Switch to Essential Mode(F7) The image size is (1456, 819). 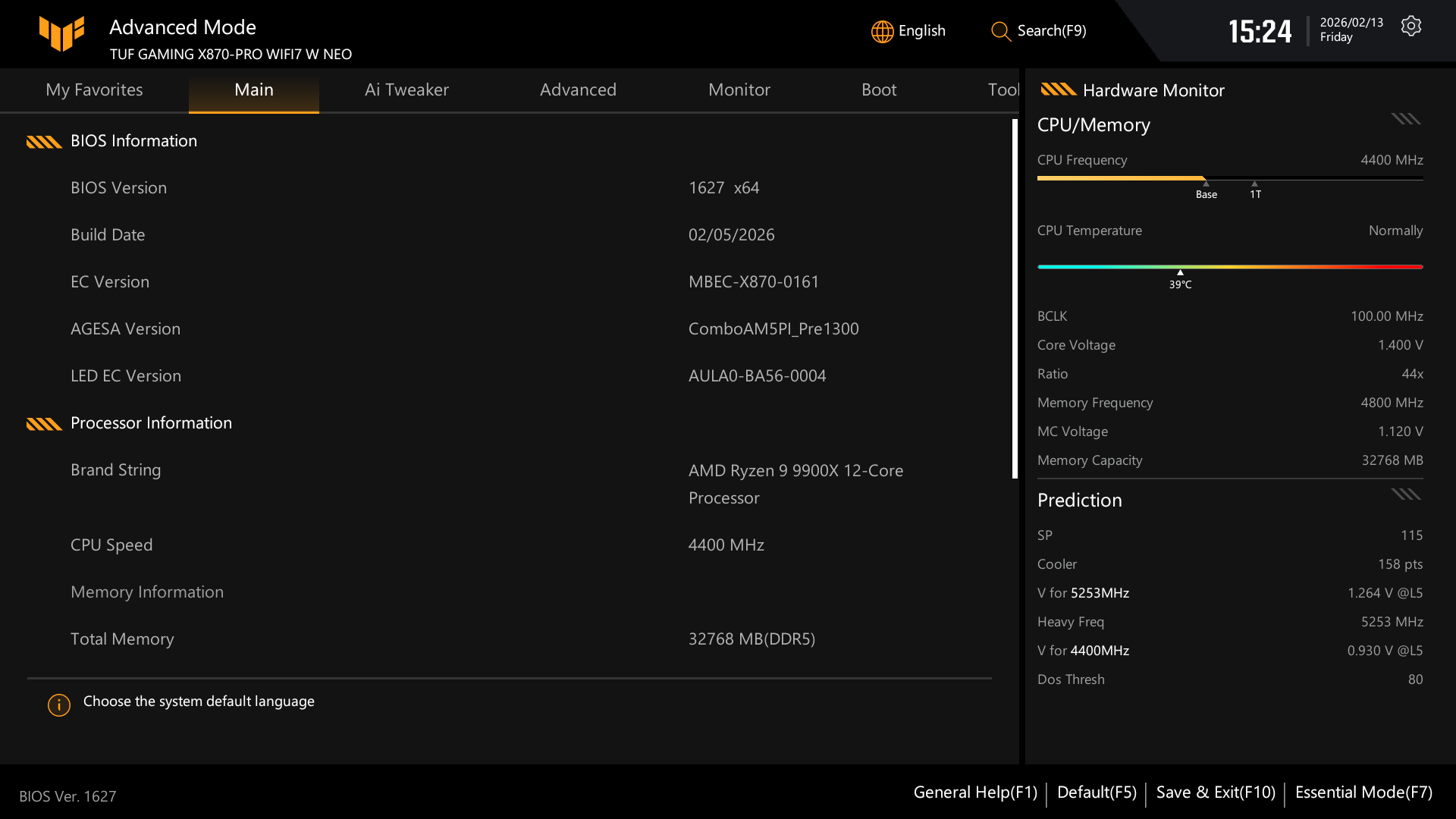1362,792
